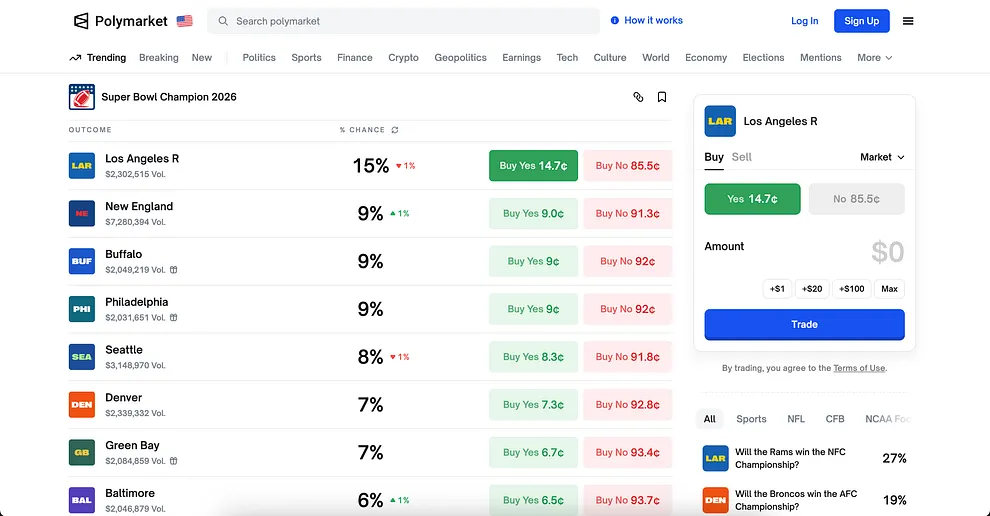Click the Polymarket logo icon
The height and width of the screenshot is (516, 990).
coord(81,21)
